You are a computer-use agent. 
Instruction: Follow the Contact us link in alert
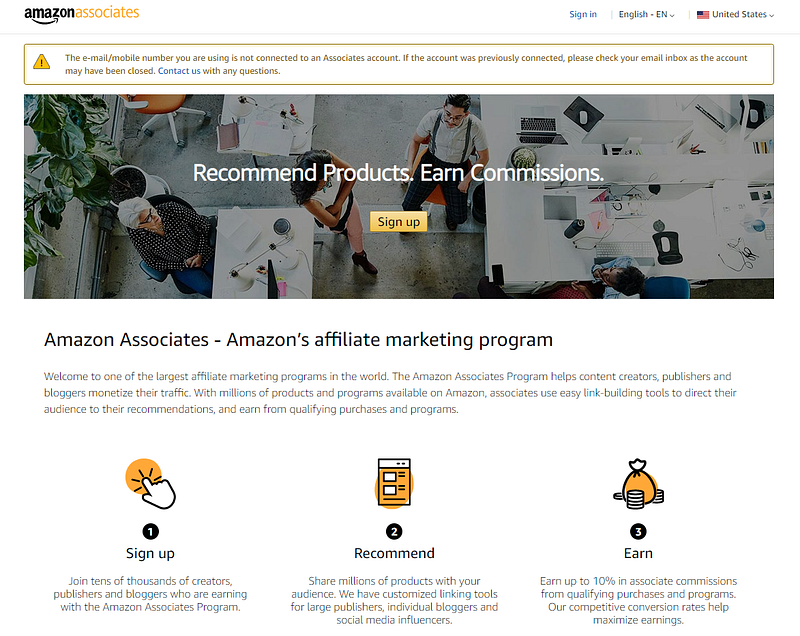point(179,71)
